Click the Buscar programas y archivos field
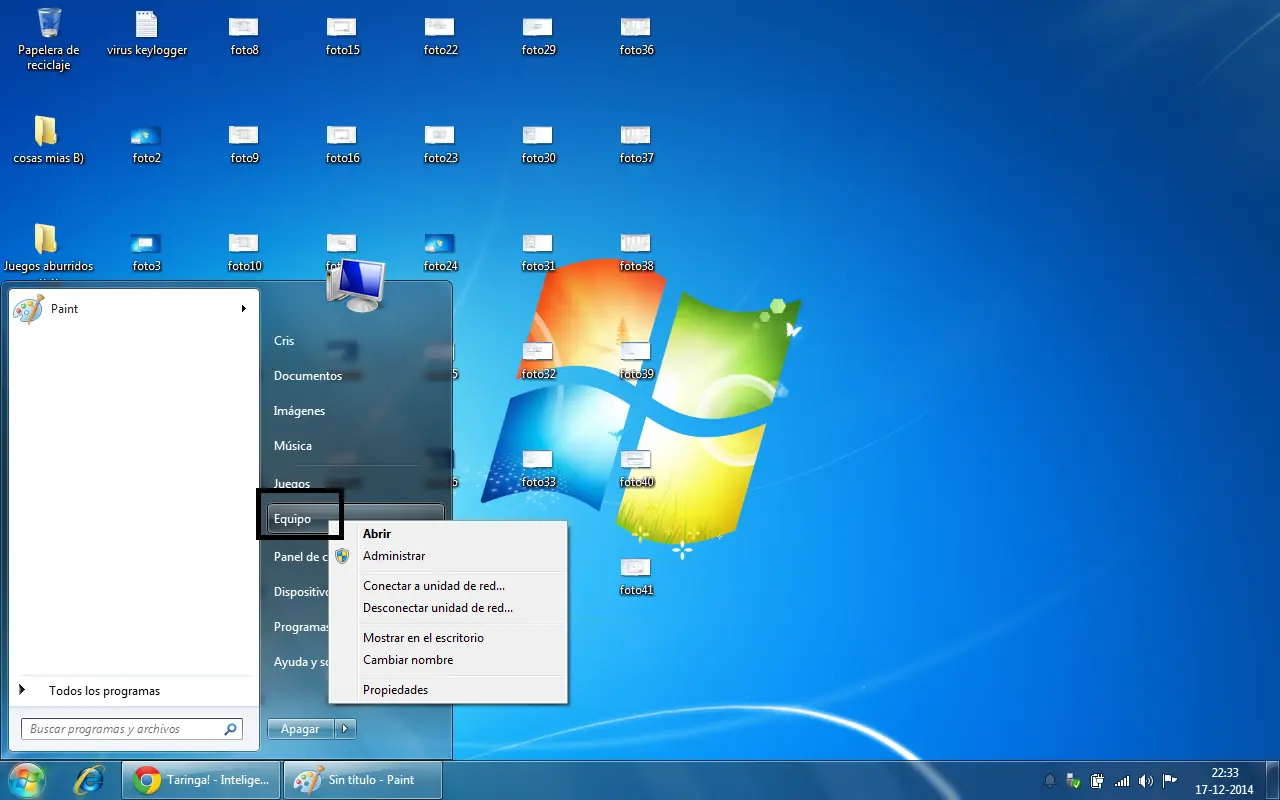 (x=131, y=729)
